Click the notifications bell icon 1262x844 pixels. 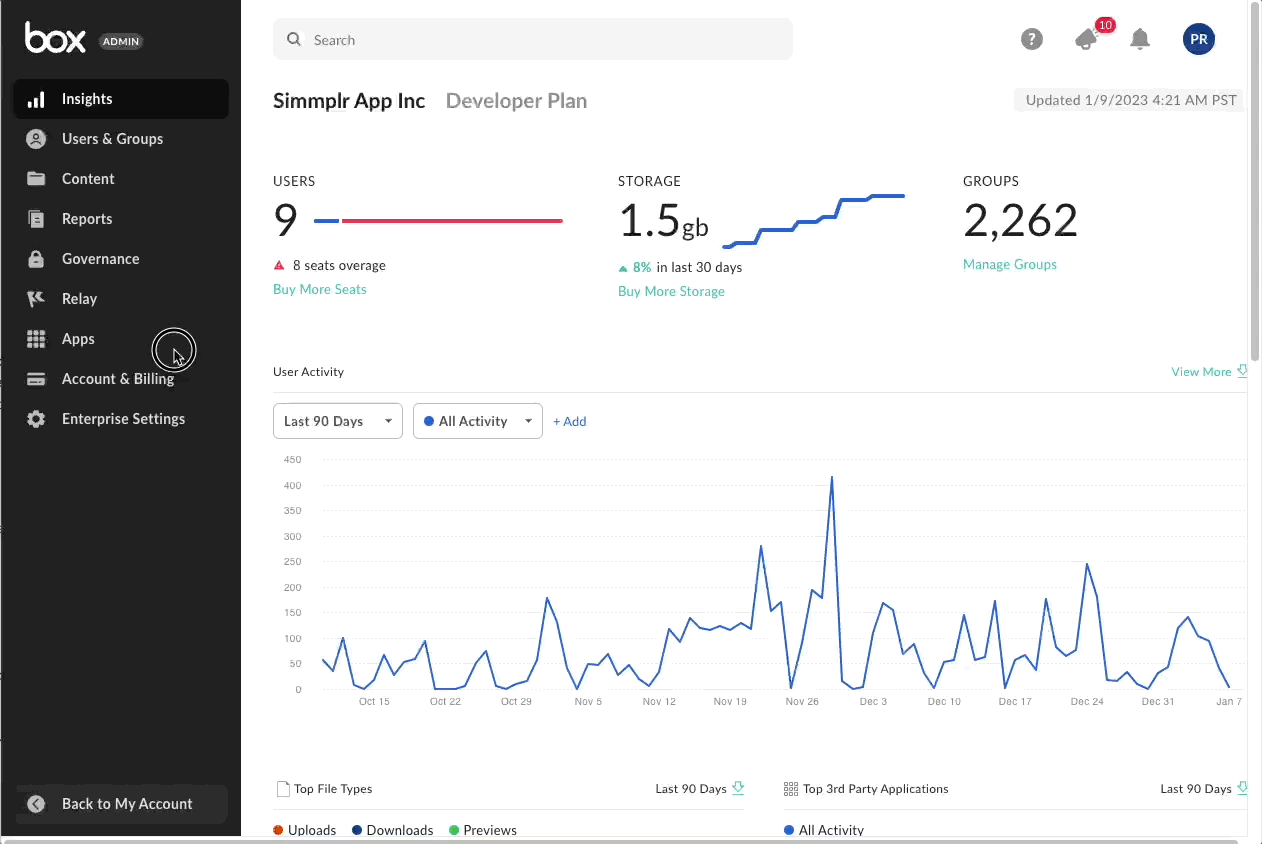[1139, 39]
